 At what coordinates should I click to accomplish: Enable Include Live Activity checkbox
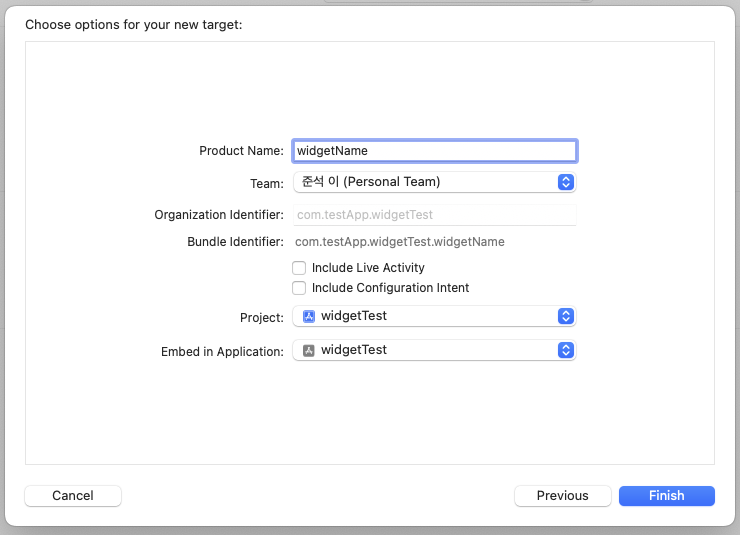[299, 268]
